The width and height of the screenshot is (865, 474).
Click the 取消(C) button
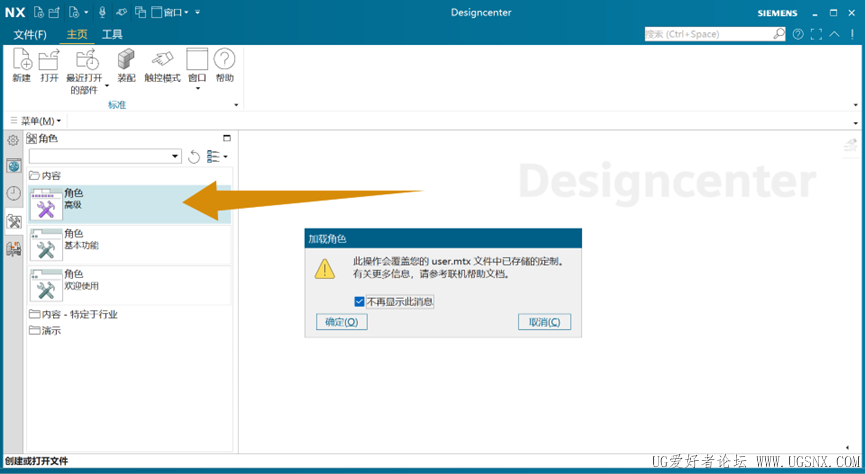(x=544, y=322)
